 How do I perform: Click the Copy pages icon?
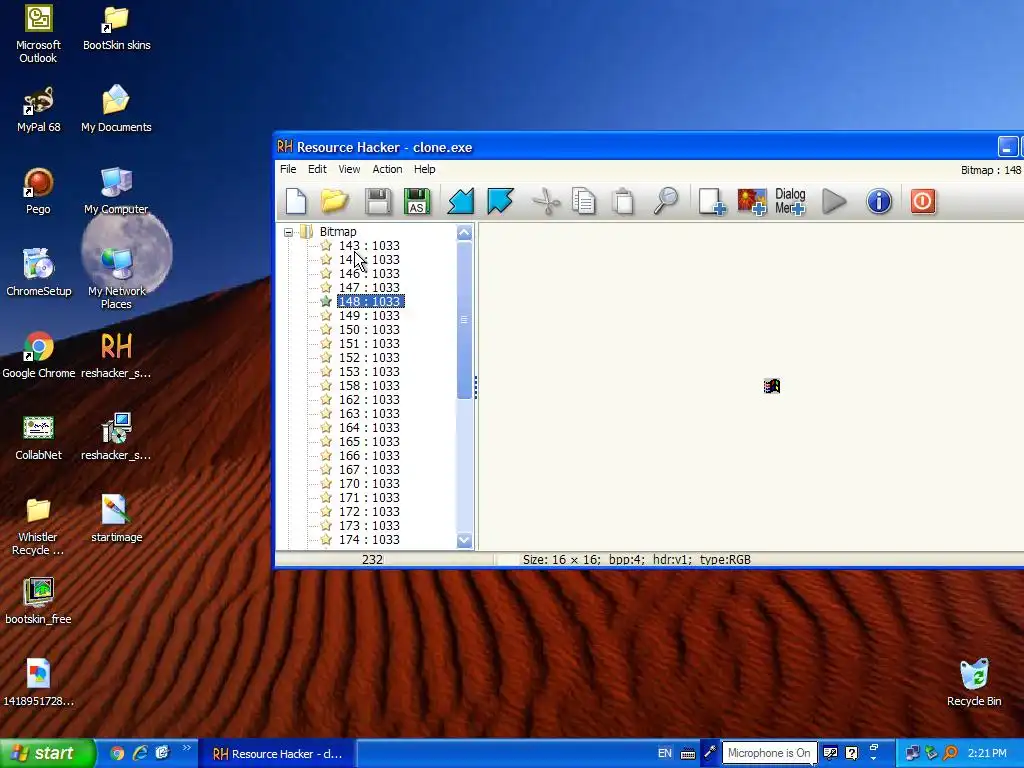[583, 201]
